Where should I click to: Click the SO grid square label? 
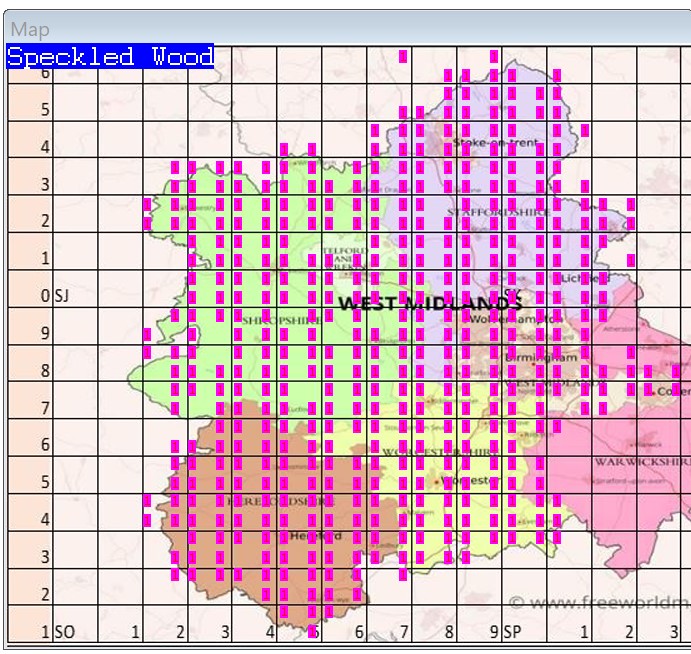[64, 632]
